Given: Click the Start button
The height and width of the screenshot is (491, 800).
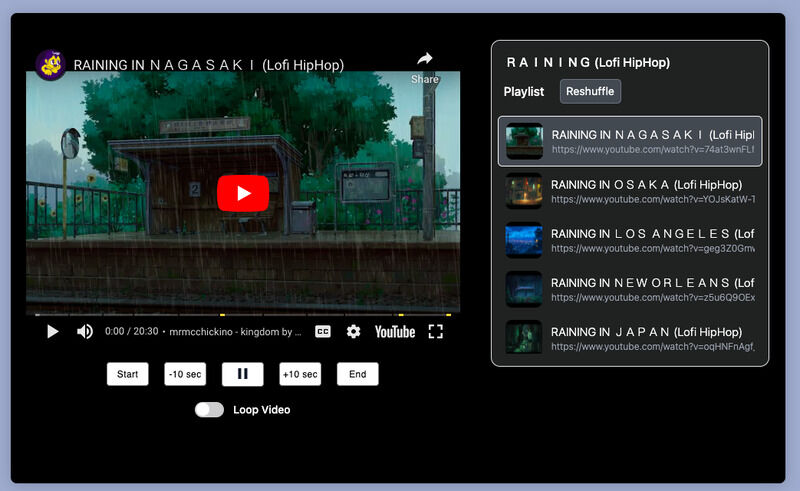Looking at the screenshot, I should click(128, 374).
